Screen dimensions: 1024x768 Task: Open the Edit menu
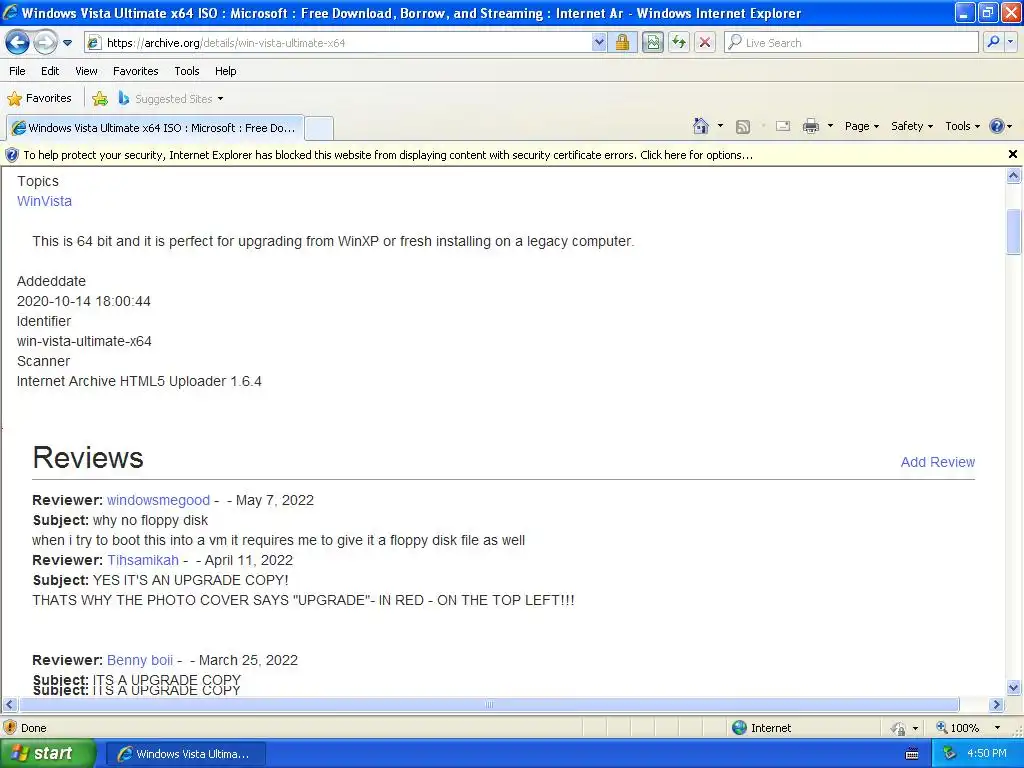[50, 71]
